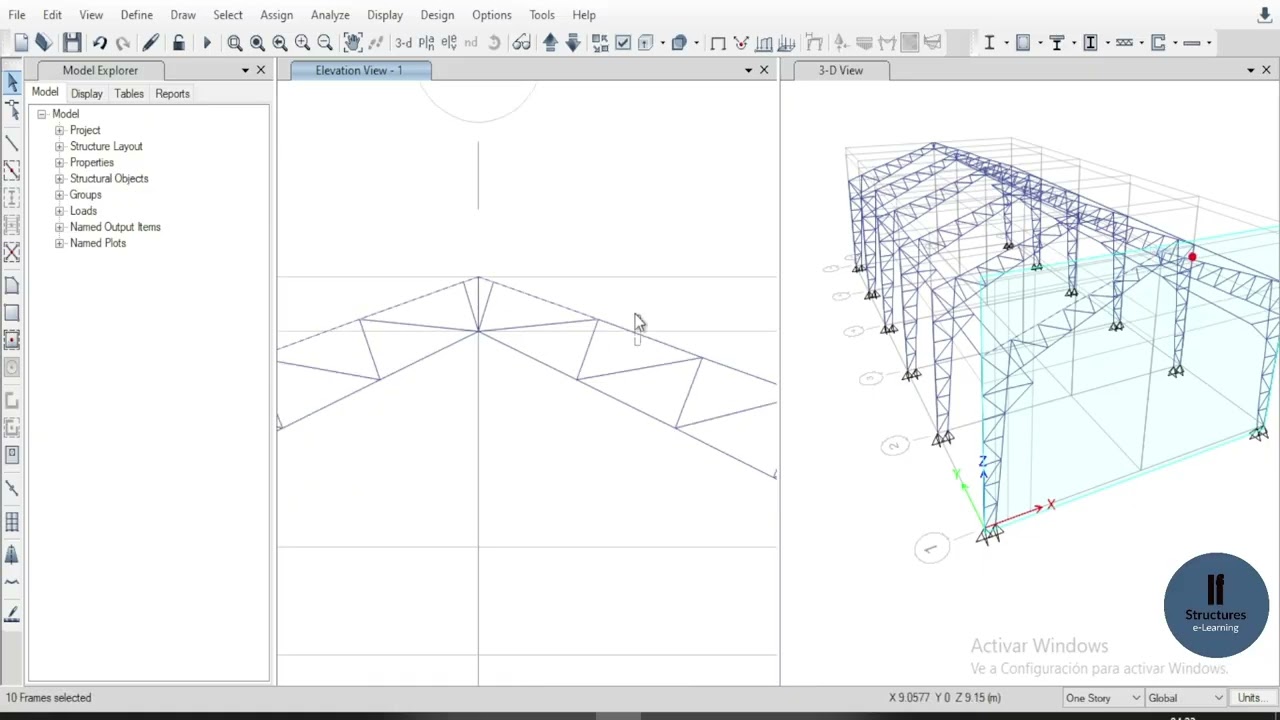Click the Show Undeformed Shape icon
1280x720 pixels.
tap(718, 42)
